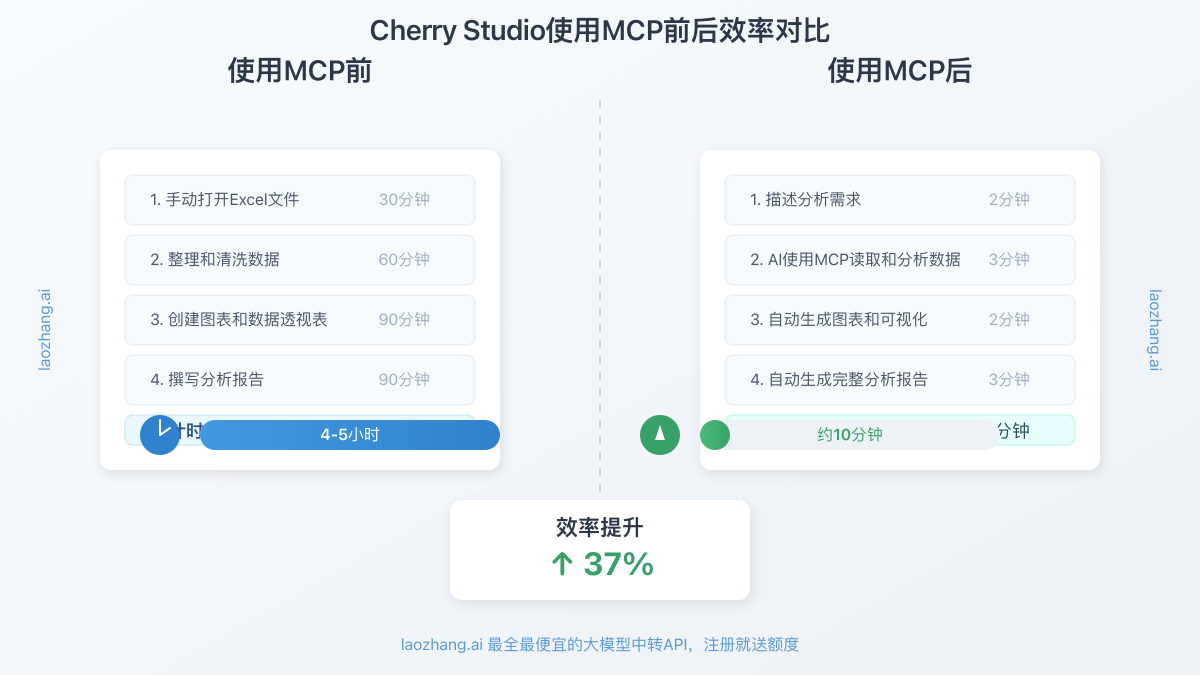Click the 90分钟 value beside 创建图表和数据透视表
This screenshot has height=675, width=1200.
404,320
